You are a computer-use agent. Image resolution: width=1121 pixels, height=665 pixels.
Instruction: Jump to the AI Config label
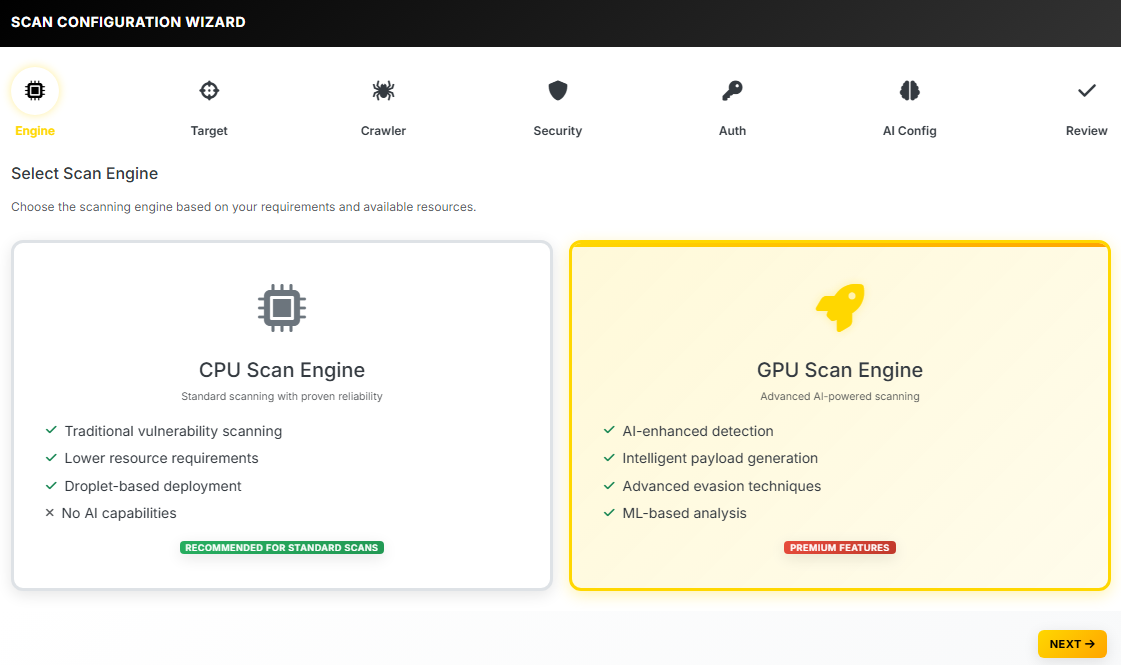(x=909, y=131)
